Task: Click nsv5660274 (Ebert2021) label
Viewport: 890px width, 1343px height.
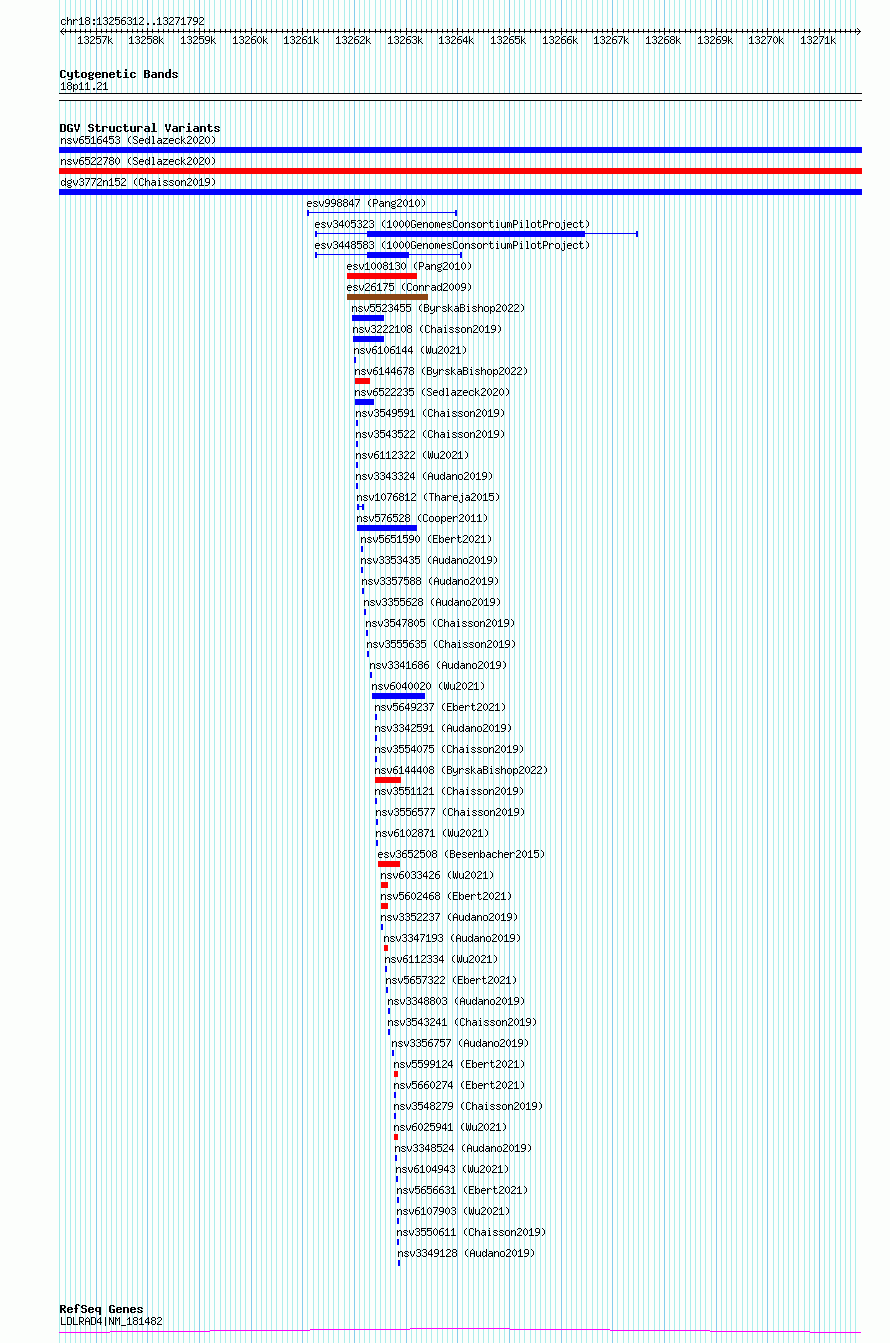Action: [459, 1085]
